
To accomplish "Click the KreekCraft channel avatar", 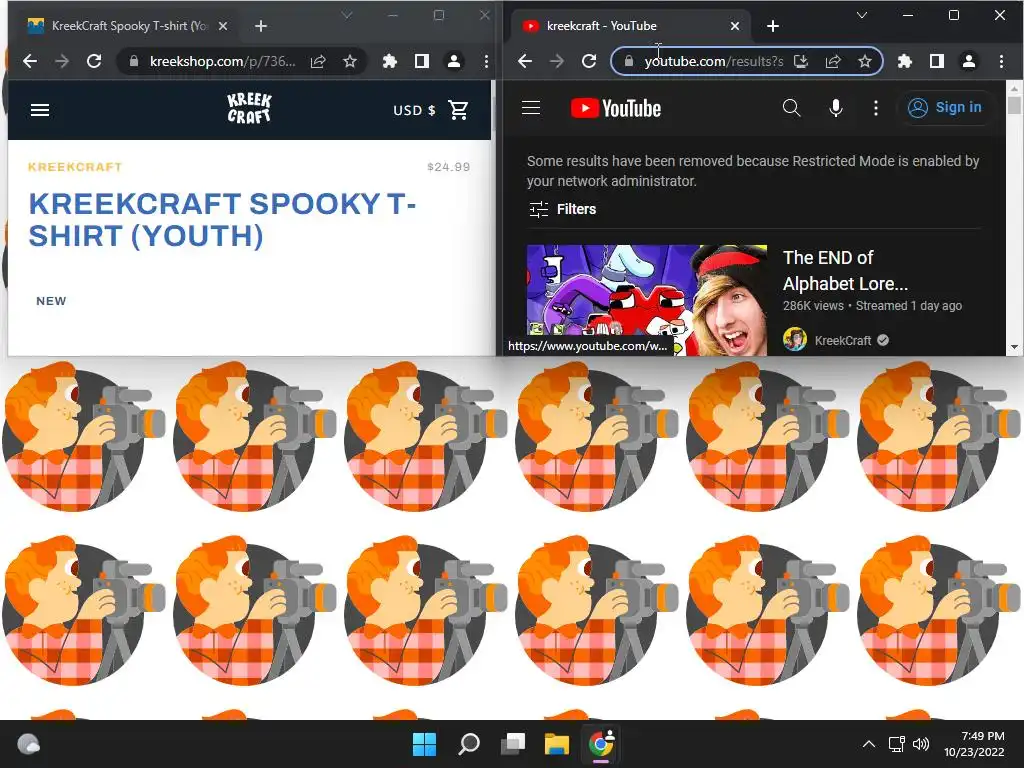I will tap(795, 340).
